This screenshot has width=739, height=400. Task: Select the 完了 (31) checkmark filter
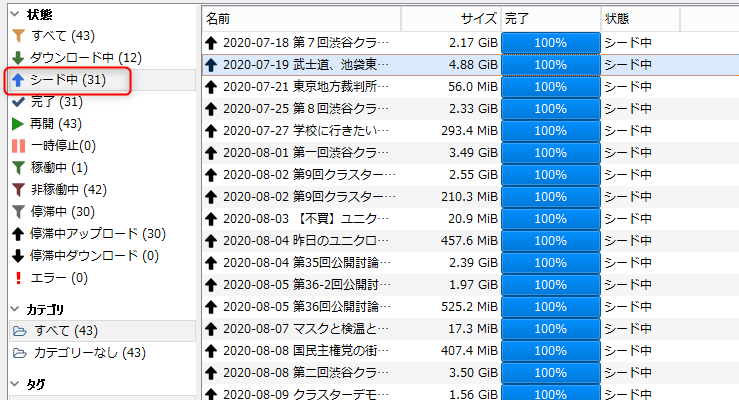[18, 101]
